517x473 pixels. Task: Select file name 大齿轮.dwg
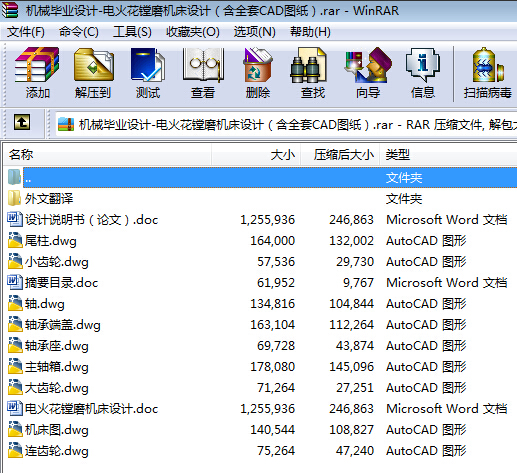pos(57,388)
